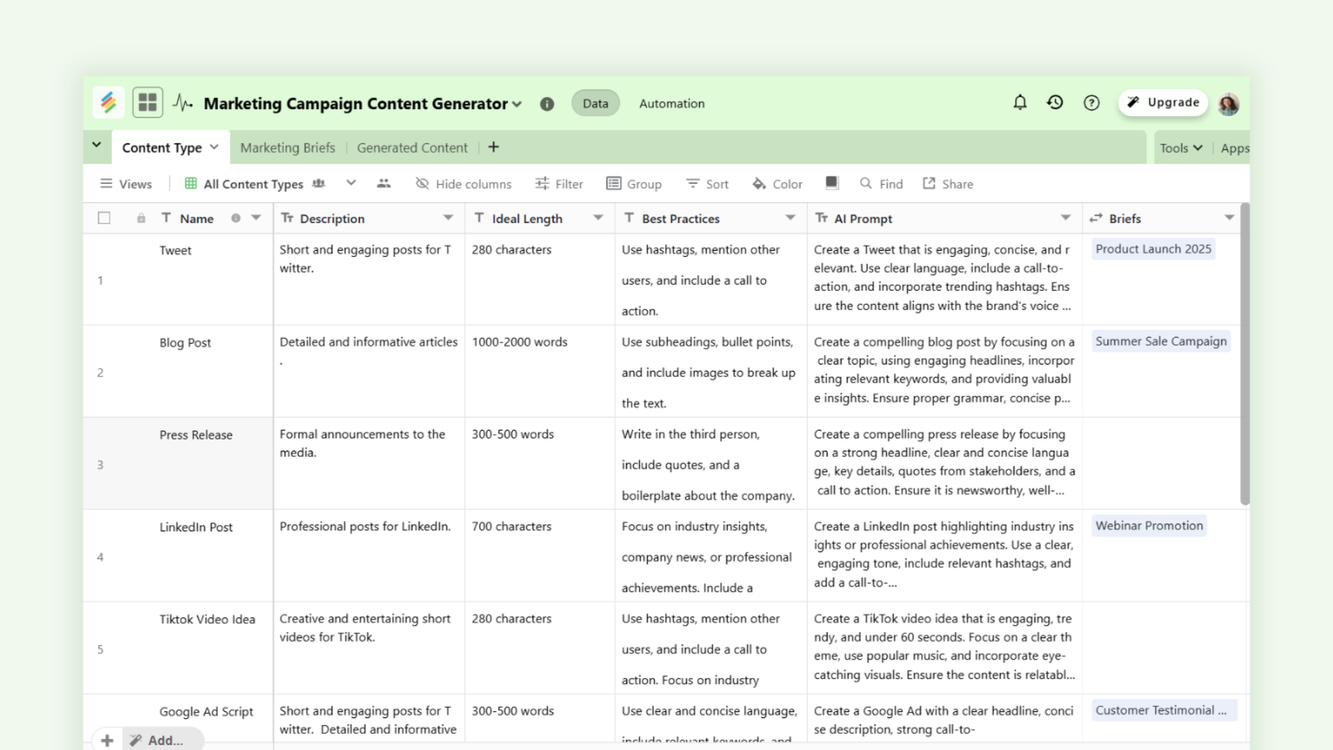Toggle the Views sidebar
The width and height of the screenshot is (1333, 750).
click(126, 183)
